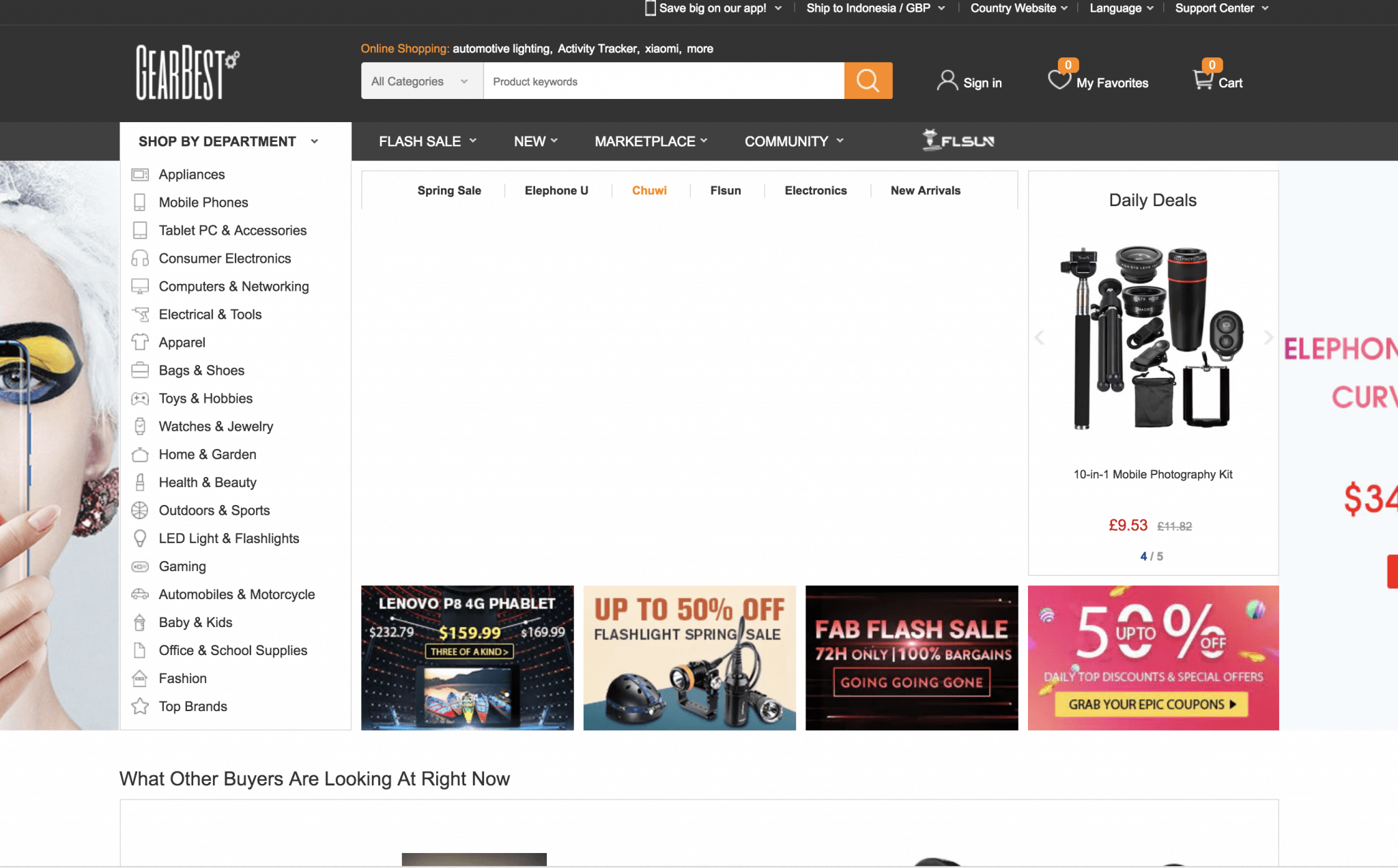Image resolution: width=1398 pixels, height=868 pixels.
Task: Open the Language dropdown
Action: click(1122, 8)
